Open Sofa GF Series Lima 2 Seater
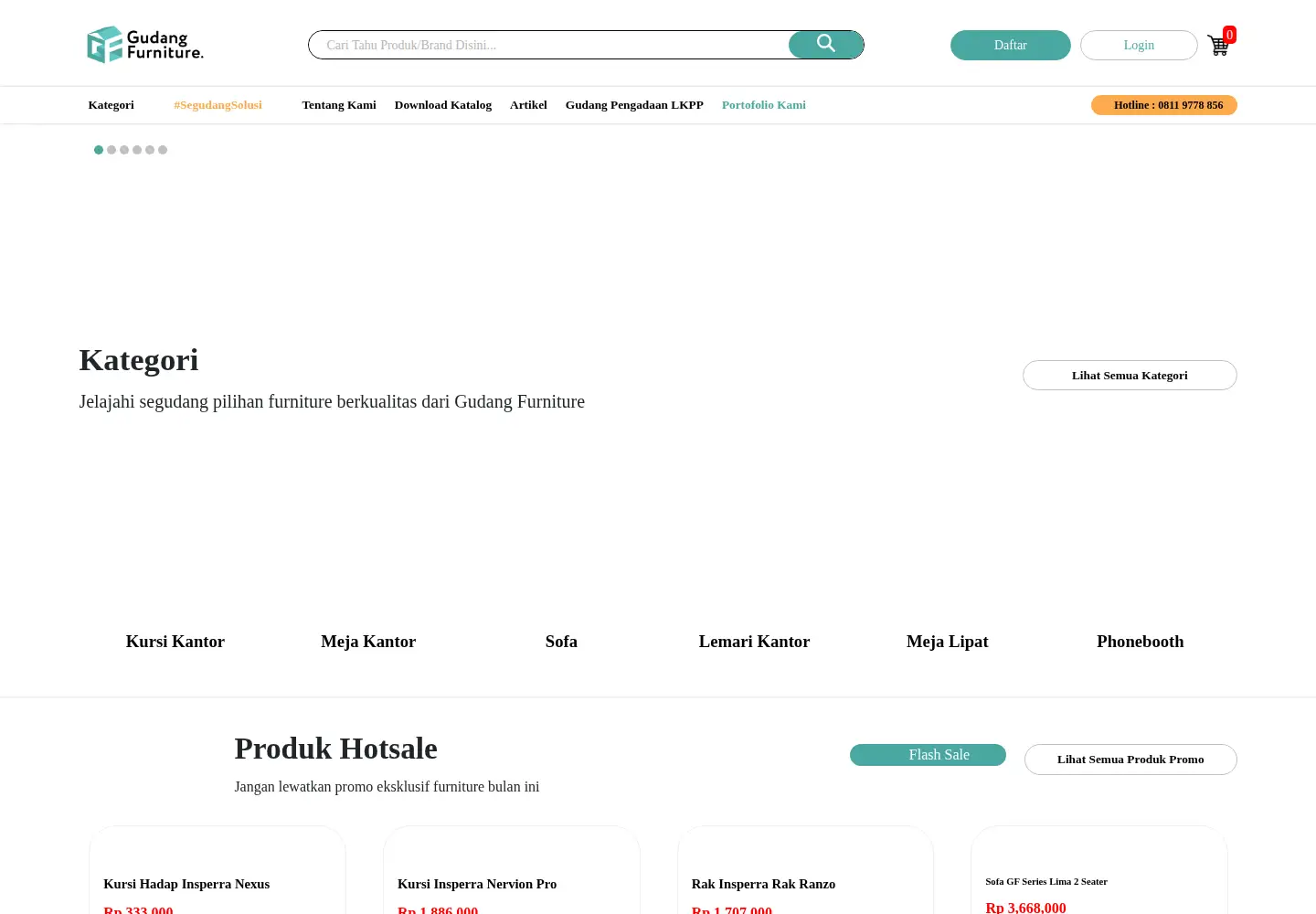 1046,882
